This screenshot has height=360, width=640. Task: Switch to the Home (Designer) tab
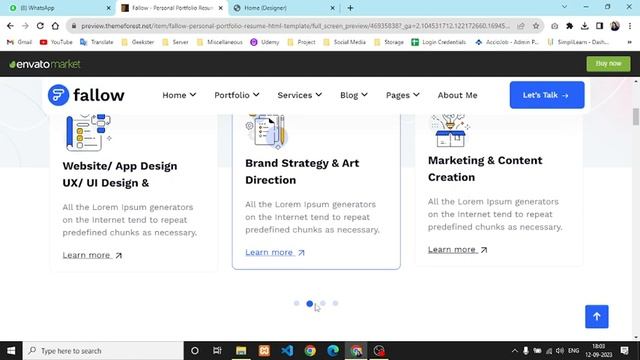click(284, 8)
